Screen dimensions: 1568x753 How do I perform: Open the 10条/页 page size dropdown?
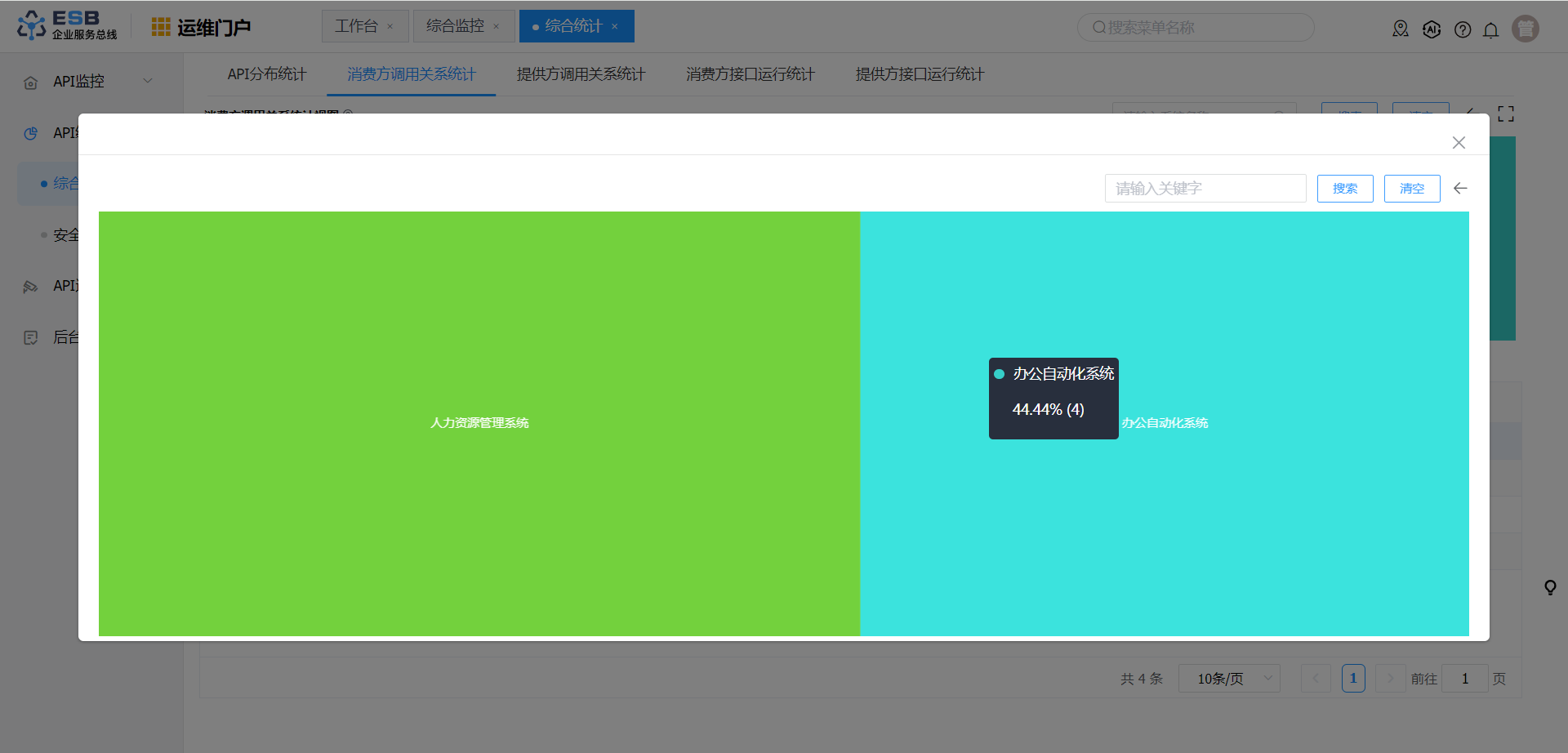1228,679
